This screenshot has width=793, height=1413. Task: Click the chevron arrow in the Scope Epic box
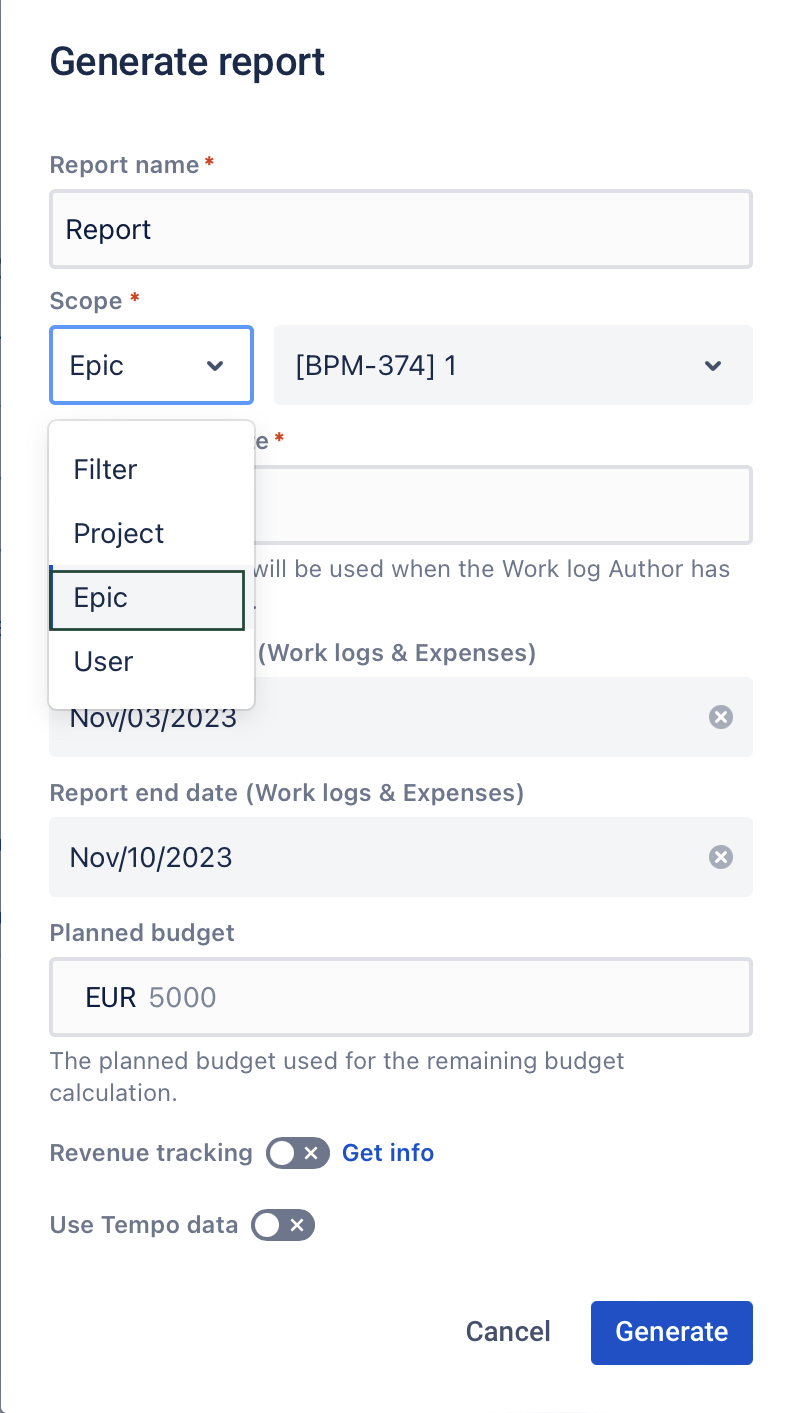click(x=215, y=366)
